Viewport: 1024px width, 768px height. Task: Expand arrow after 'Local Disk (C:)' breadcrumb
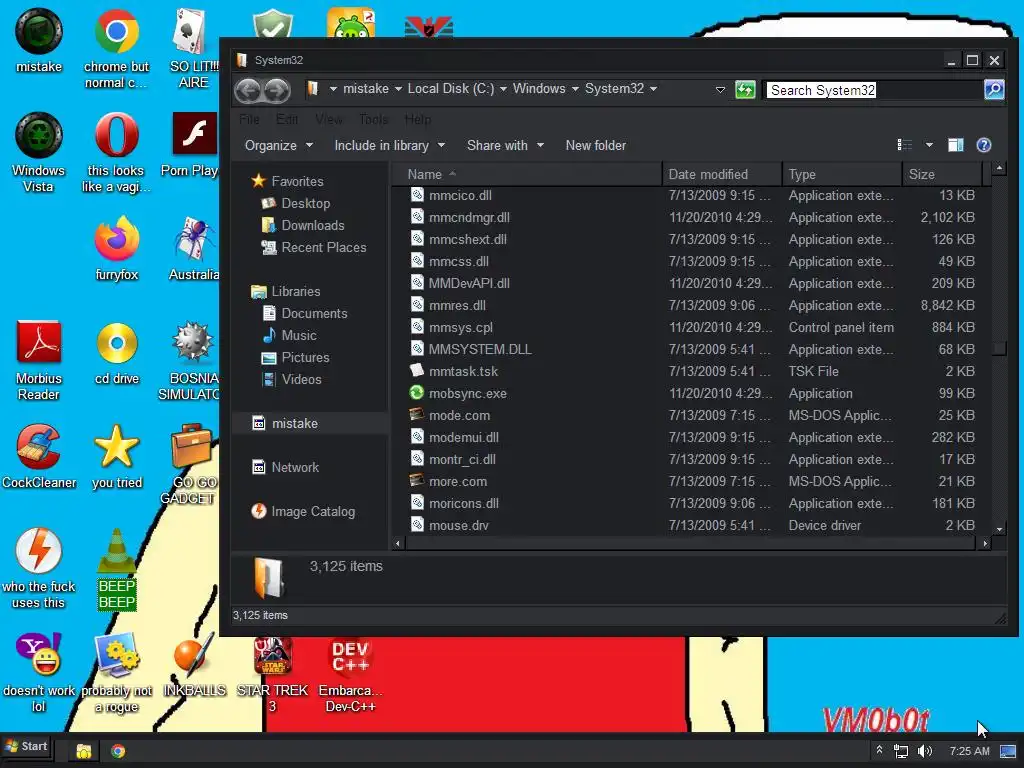coord(503,89)
